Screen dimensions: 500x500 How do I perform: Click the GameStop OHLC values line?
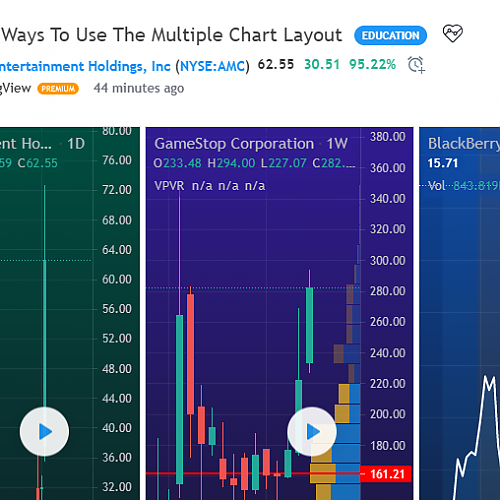[x=254, y=163]
